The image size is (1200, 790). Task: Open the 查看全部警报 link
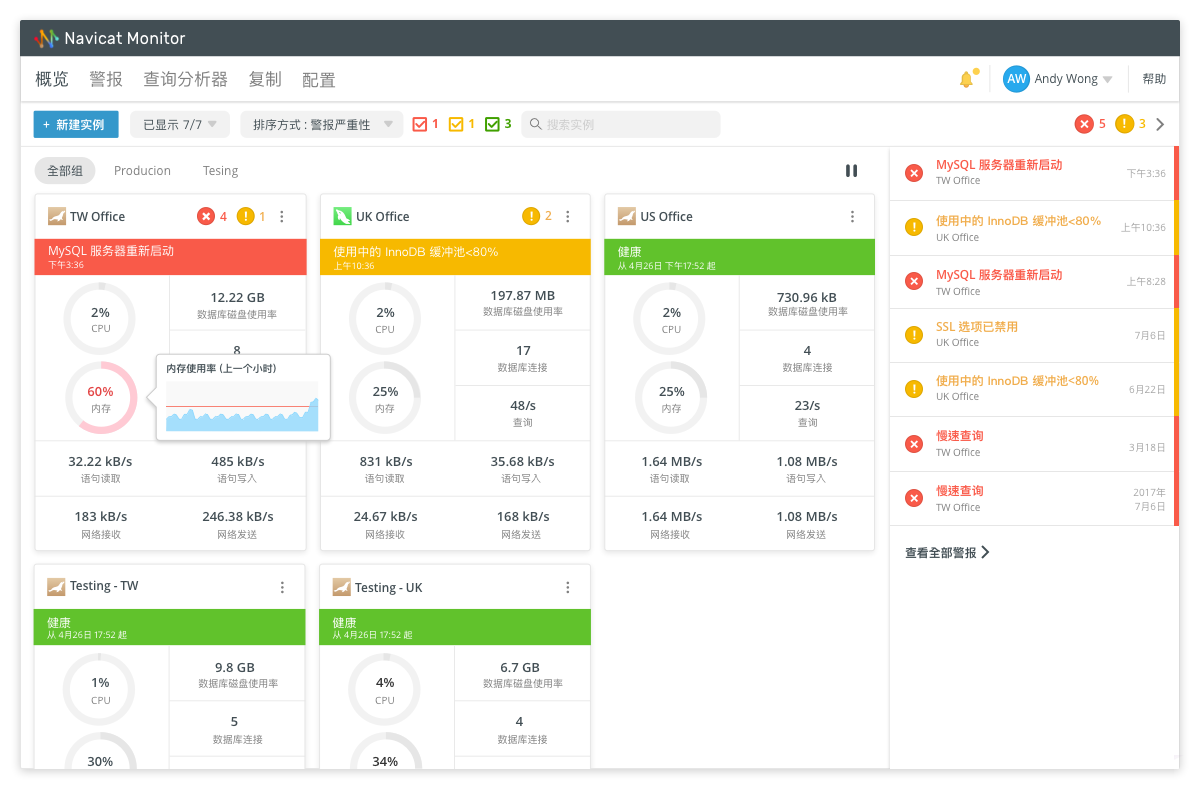[946, 552]
